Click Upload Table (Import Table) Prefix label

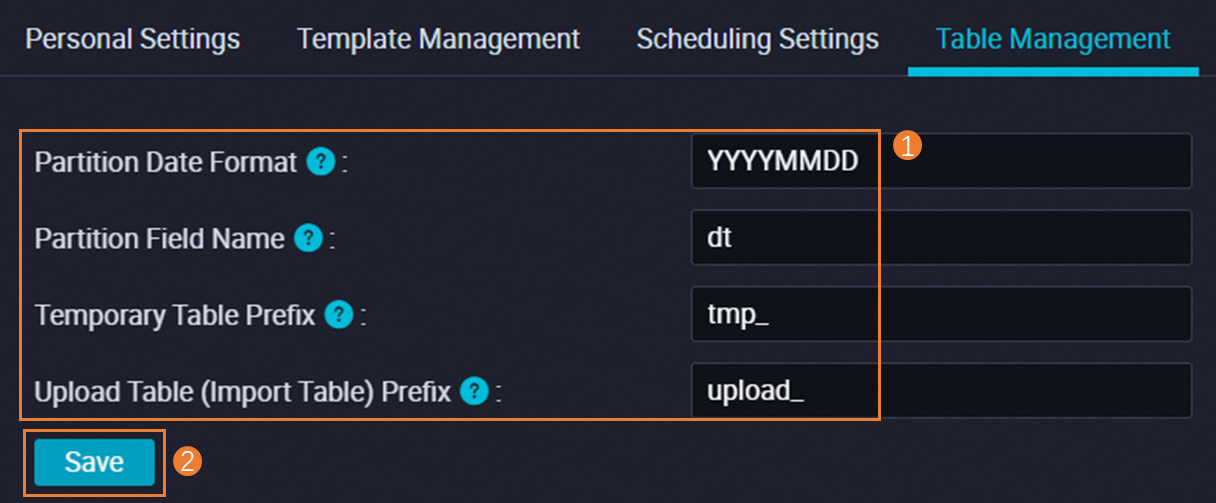click(x=242, y=392)
